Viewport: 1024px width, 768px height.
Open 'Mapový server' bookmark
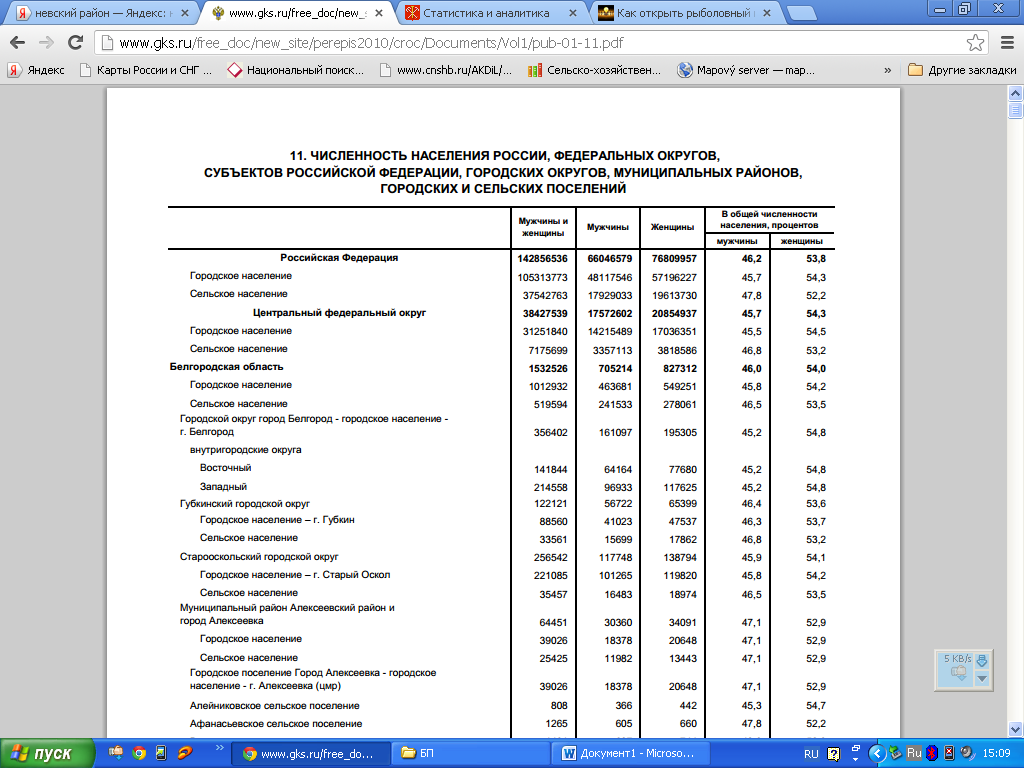coord(745,70)
